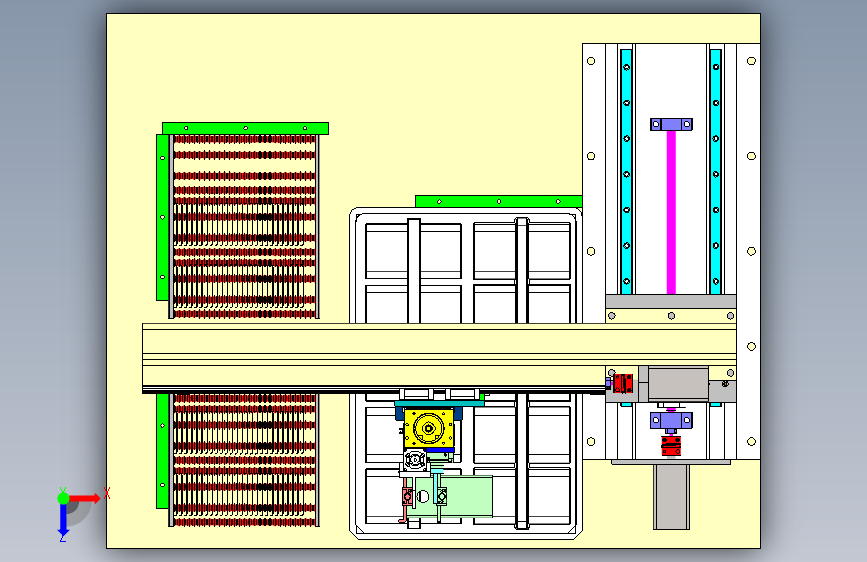Select the gray motor block on the beam end
Image resolution: width=867 pixels, height=562 pixels.
coord(678,383)
